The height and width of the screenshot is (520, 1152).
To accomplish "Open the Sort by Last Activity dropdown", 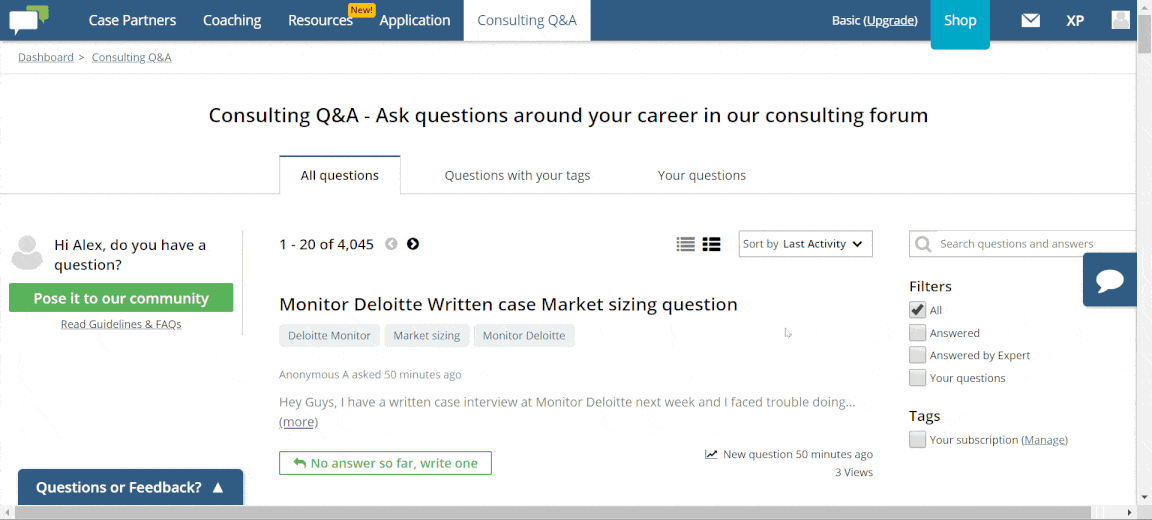I will click(x=805, y=244).
